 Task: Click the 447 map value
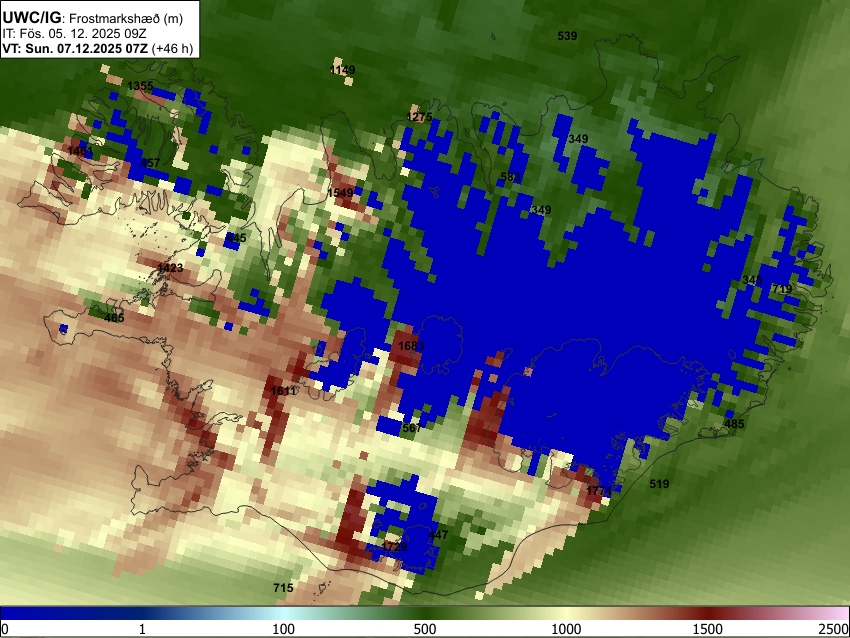click(x=438, y=535)
